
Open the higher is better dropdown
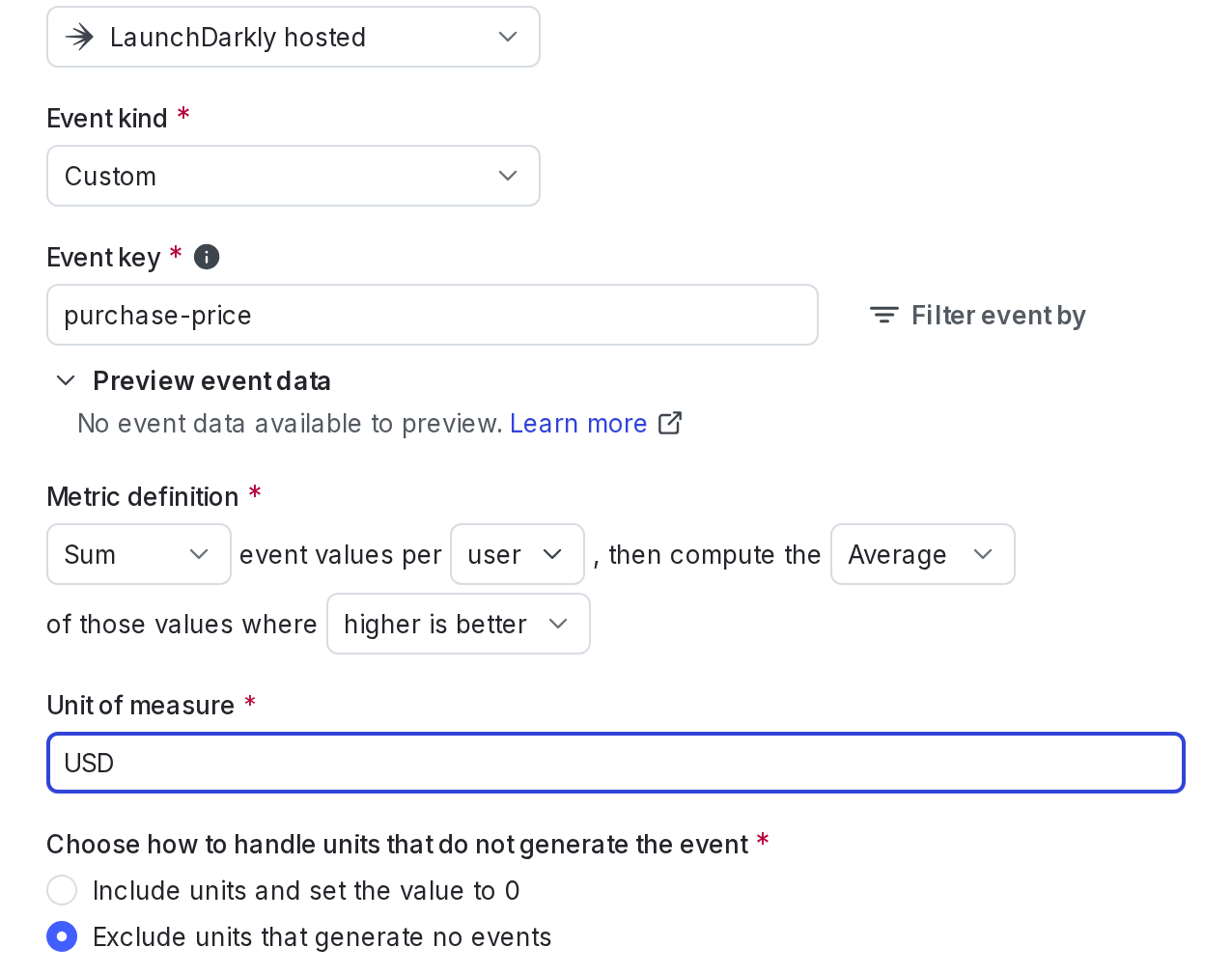coord(459,624)
